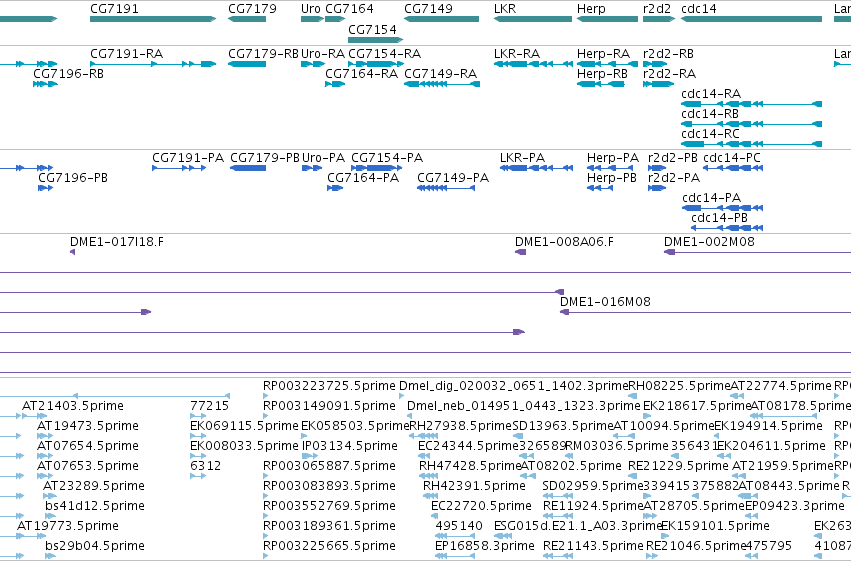The height and width of the screenshot is (561, 851).
Task: Select the cdc14-PA protein label
Action: (x=712, y=198)
